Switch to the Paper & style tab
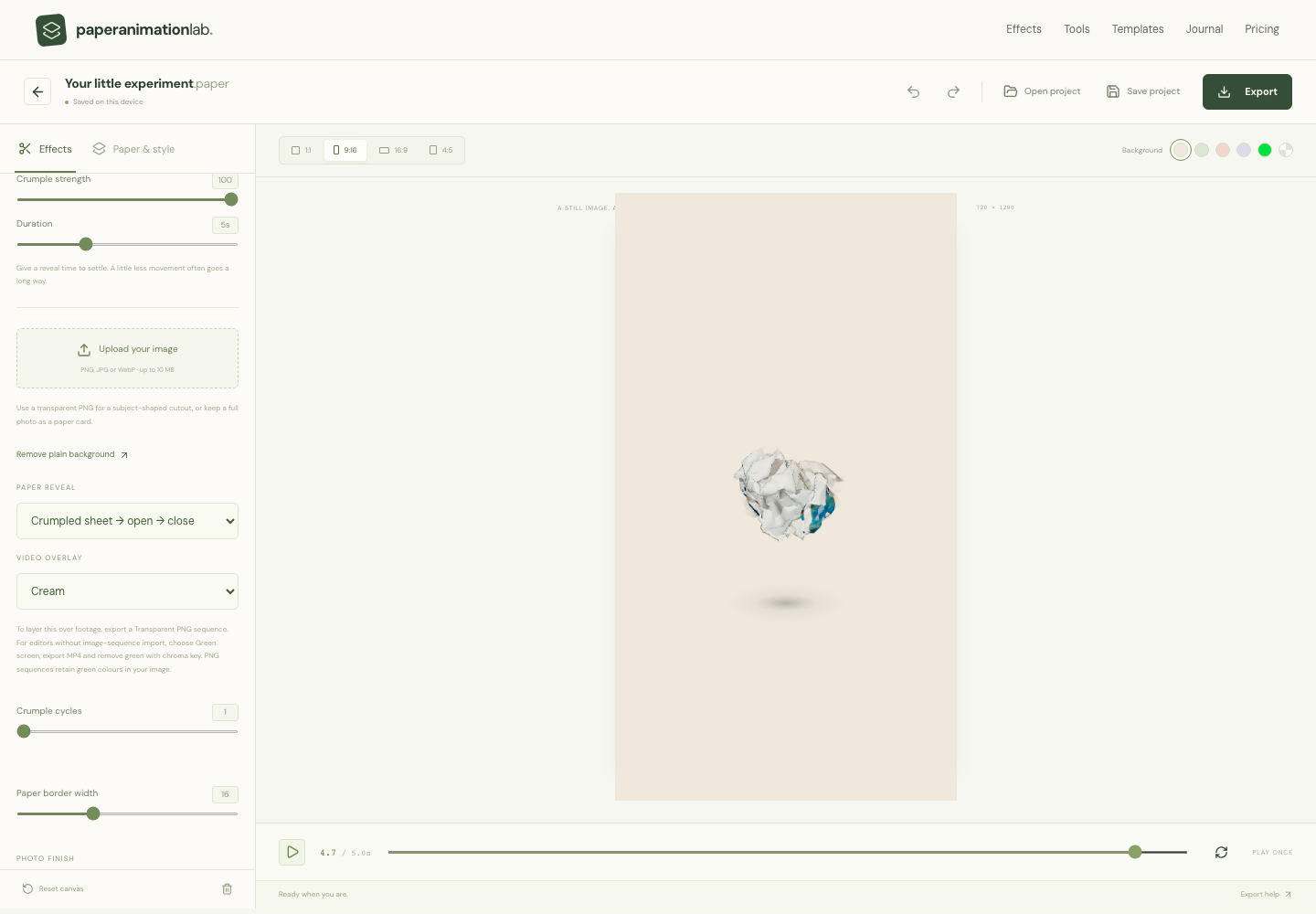The image size is (1316, 914). (x=133, y=149)
